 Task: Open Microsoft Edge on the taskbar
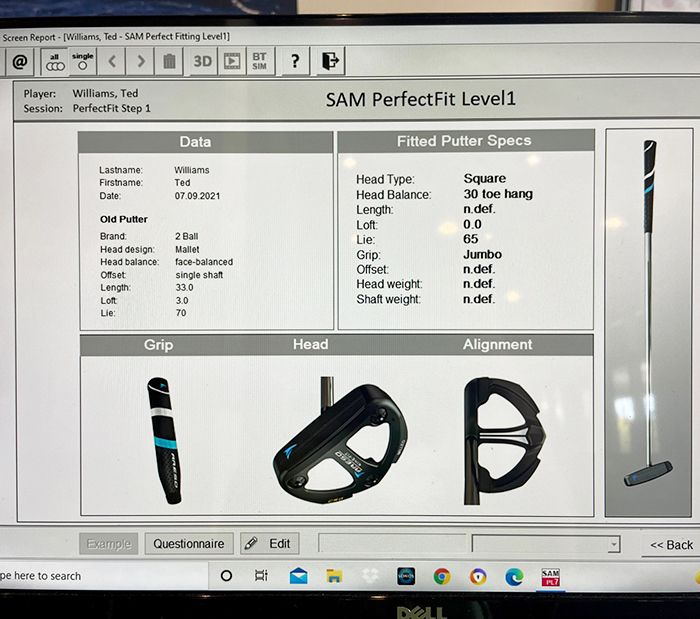[x=514, y=577]
